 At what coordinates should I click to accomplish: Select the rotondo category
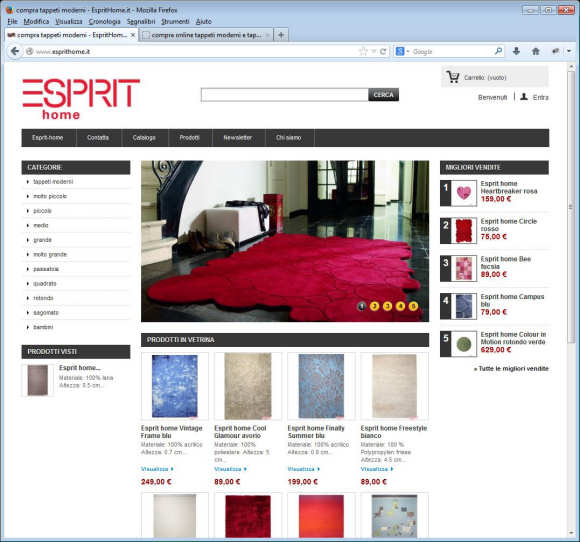click(43, 298)
